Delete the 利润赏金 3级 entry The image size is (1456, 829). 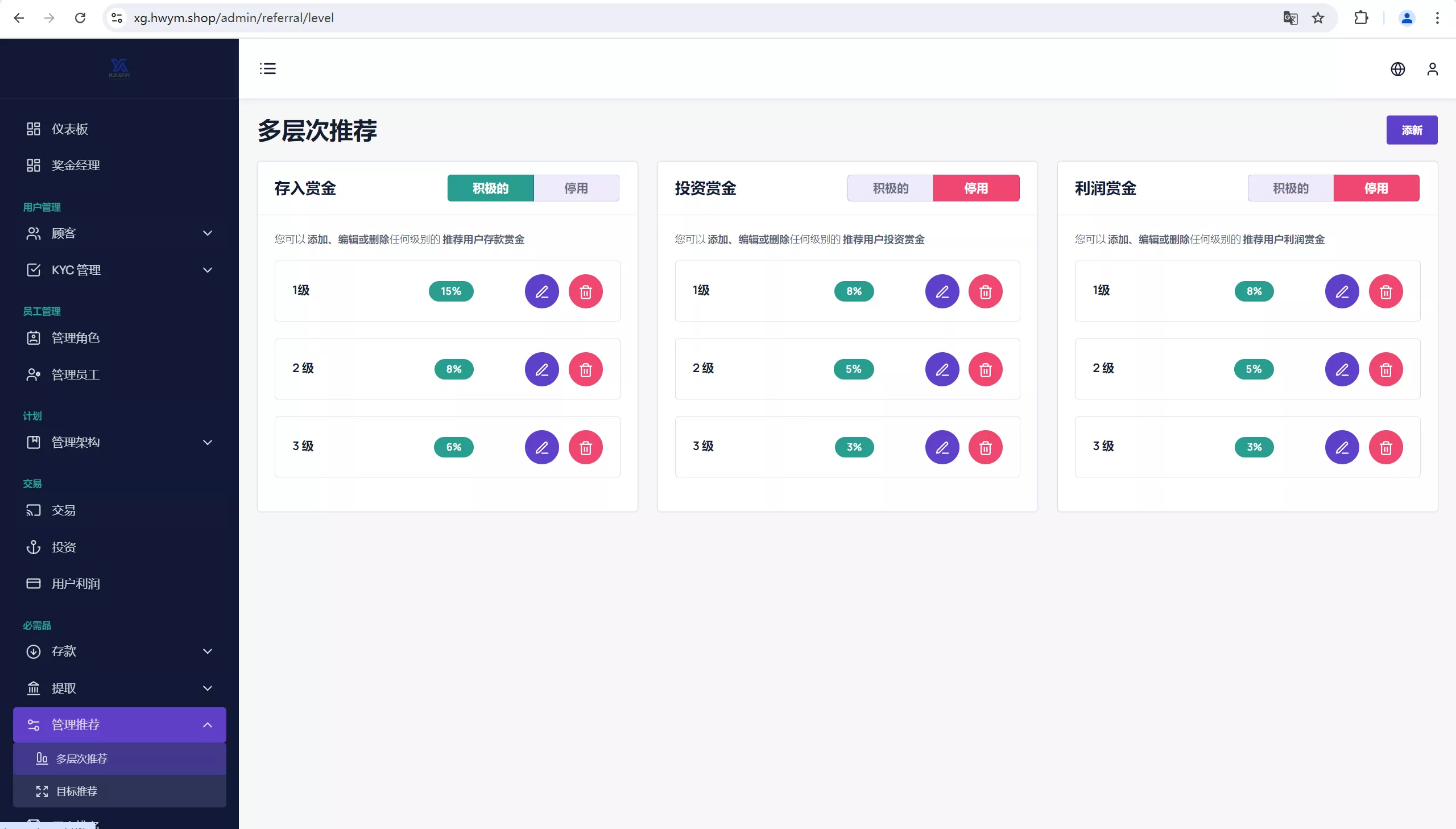1385,448
